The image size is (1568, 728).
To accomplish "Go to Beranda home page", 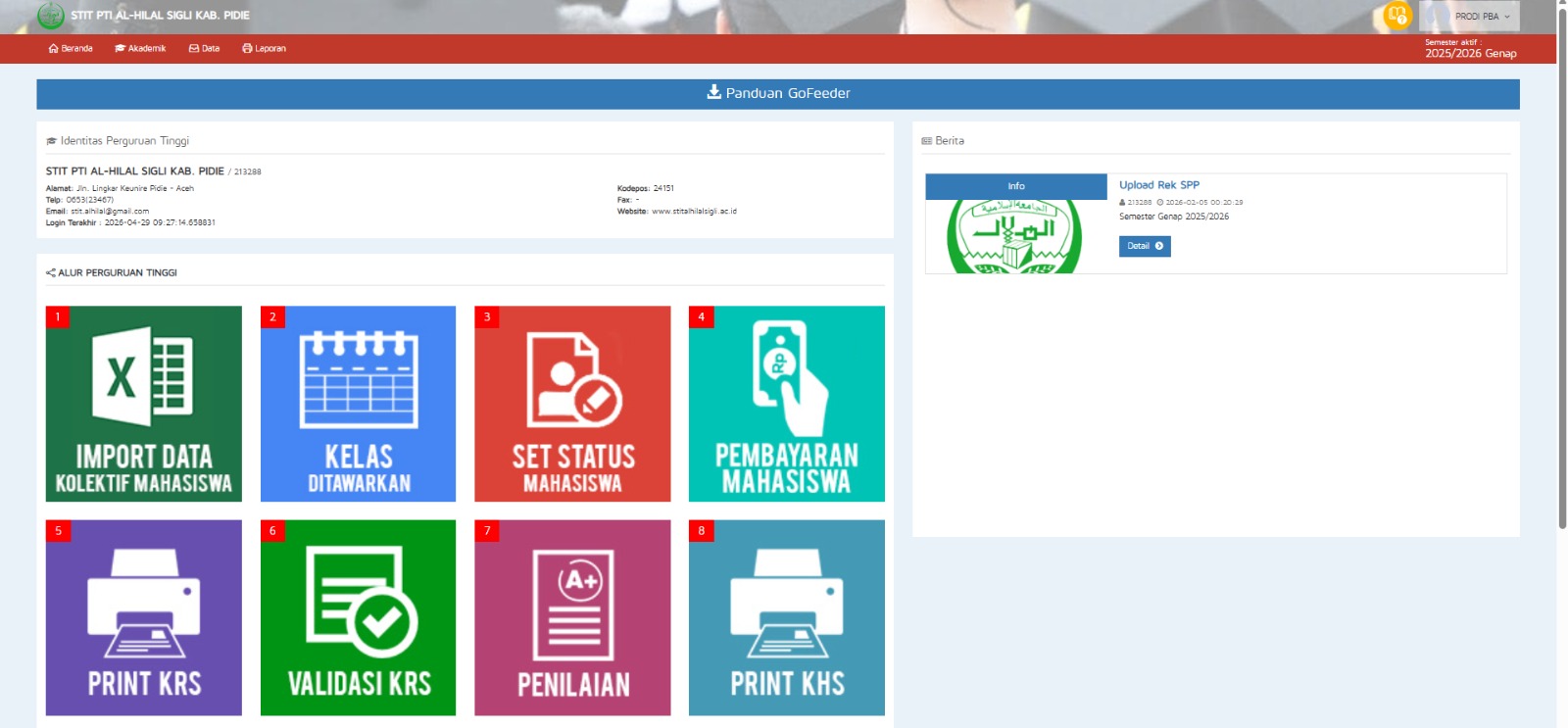I will pos(71,48).
